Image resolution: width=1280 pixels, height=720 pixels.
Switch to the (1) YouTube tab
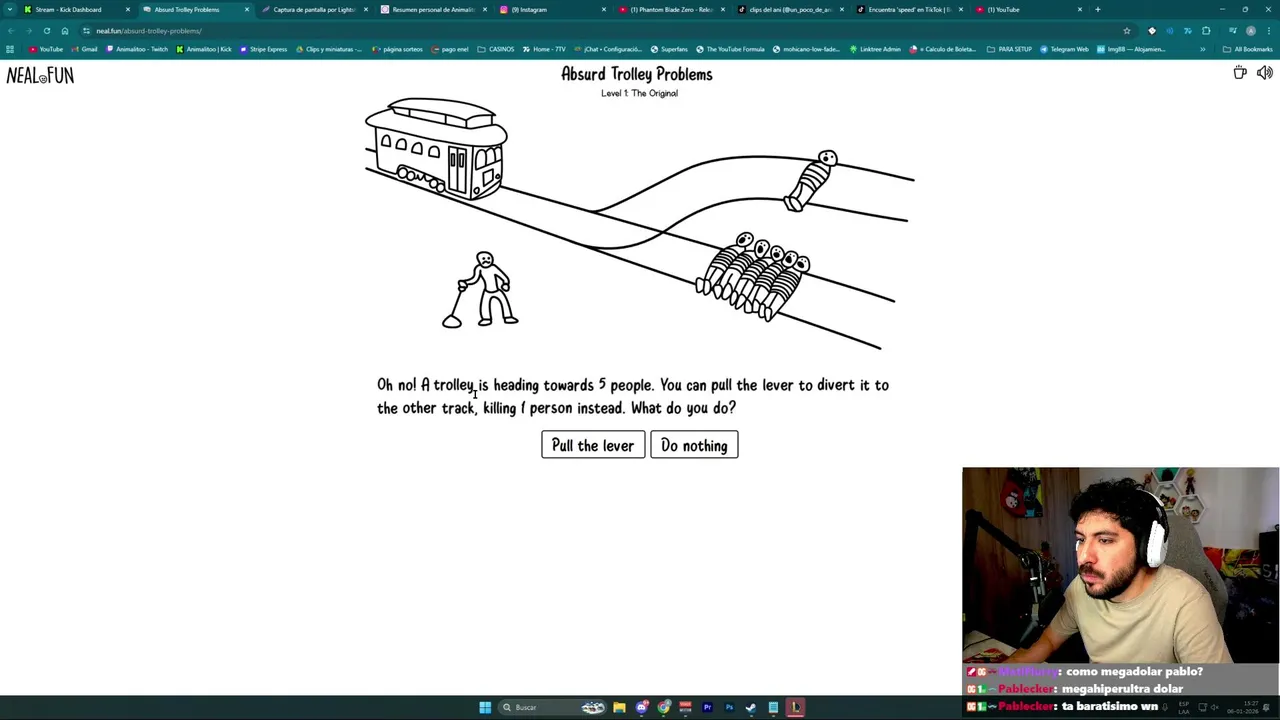click(x=1028, y=9)
